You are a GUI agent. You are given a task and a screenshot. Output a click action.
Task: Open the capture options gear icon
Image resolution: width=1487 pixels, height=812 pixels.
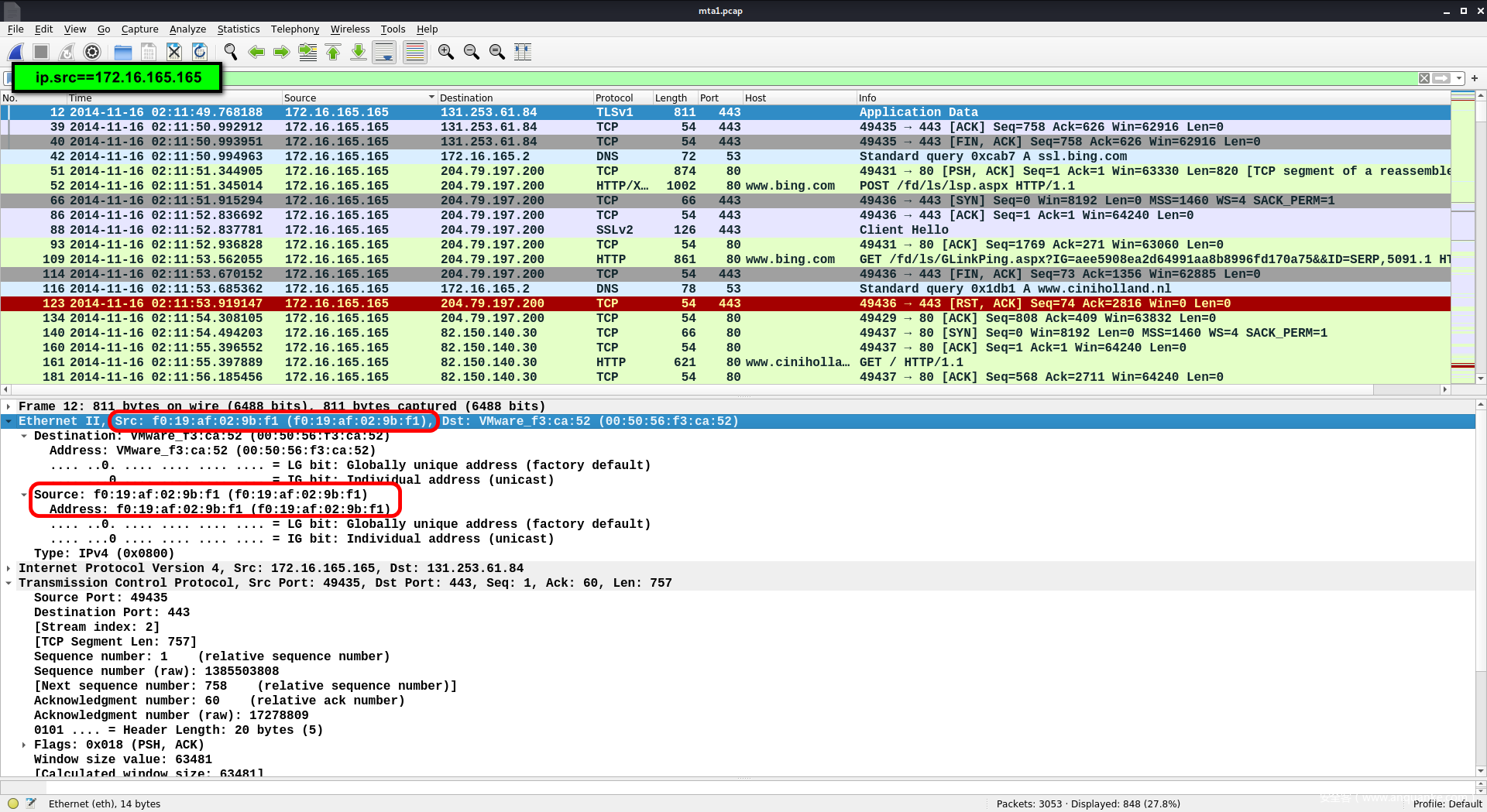(x=92, y=52)
